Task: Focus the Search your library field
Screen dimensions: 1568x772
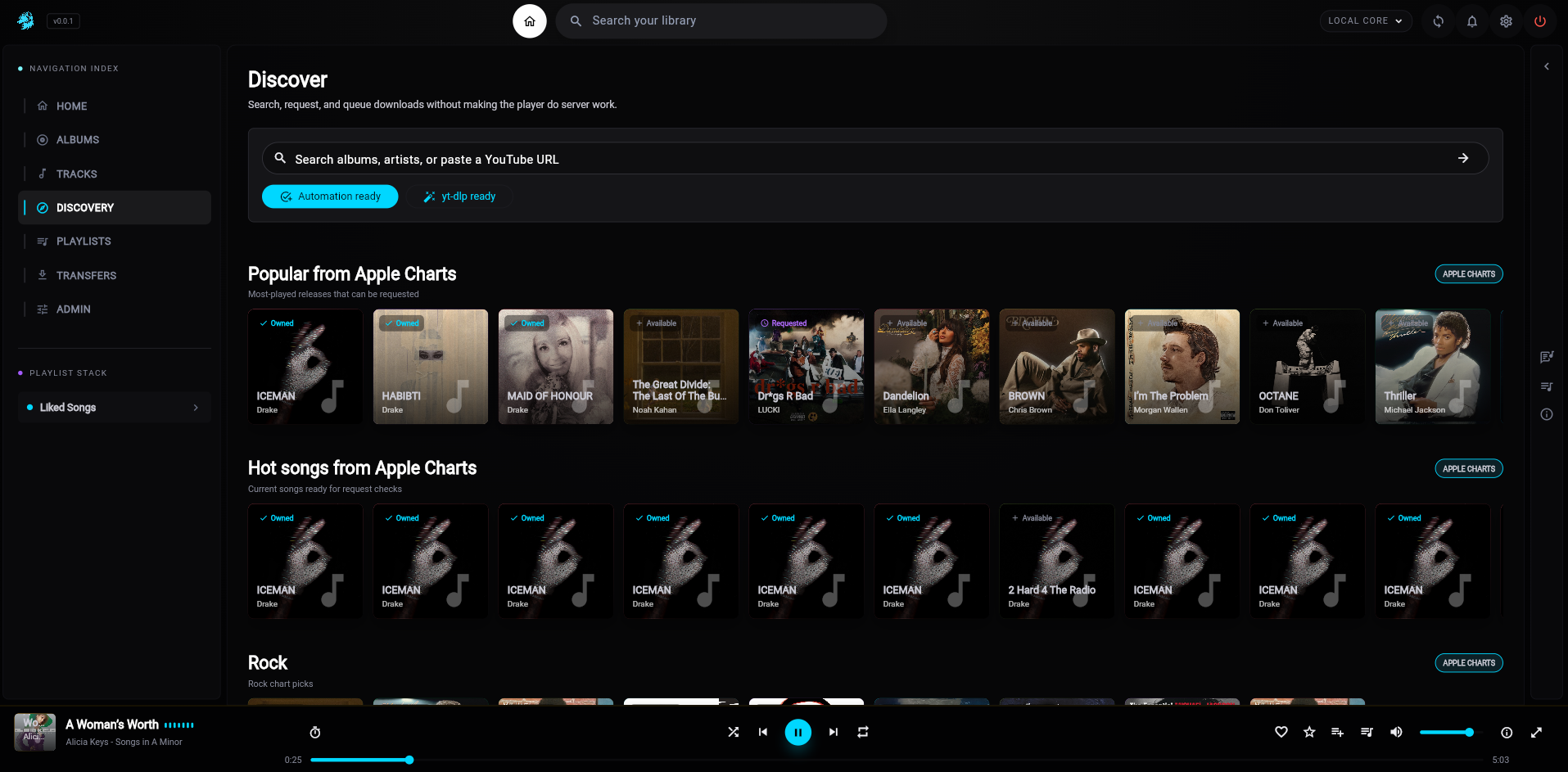Action: 721,21
